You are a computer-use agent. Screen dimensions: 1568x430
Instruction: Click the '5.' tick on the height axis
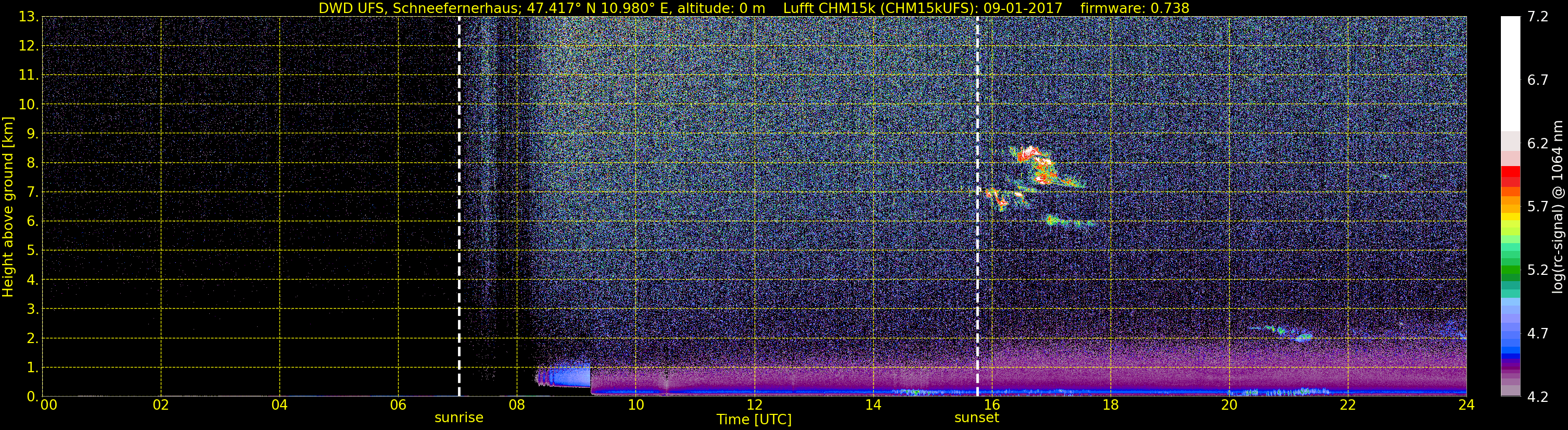coord(32,250)
